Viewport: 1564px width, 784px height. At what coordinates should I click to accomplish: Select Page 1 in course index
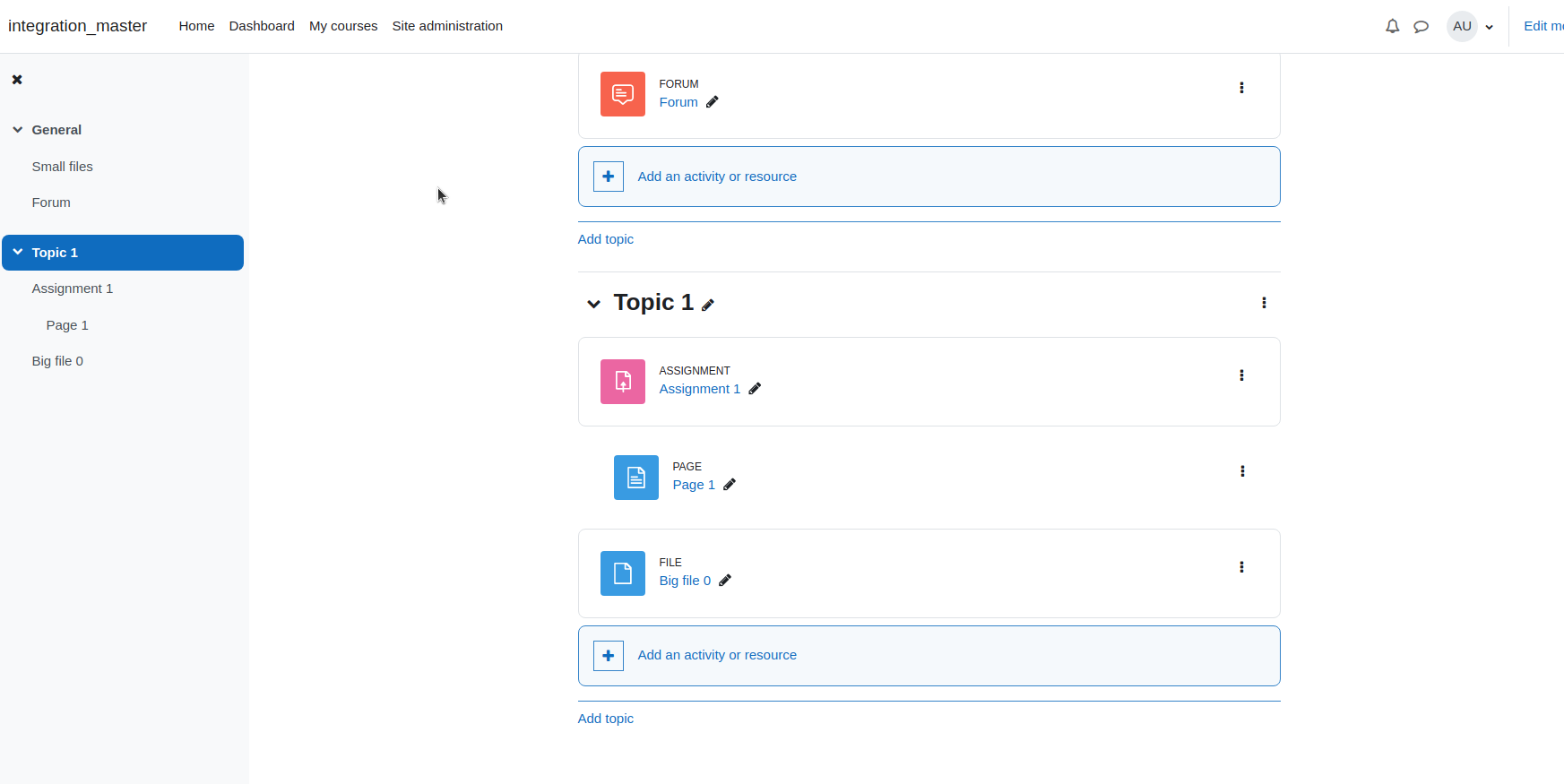click(x=67, y=325)
